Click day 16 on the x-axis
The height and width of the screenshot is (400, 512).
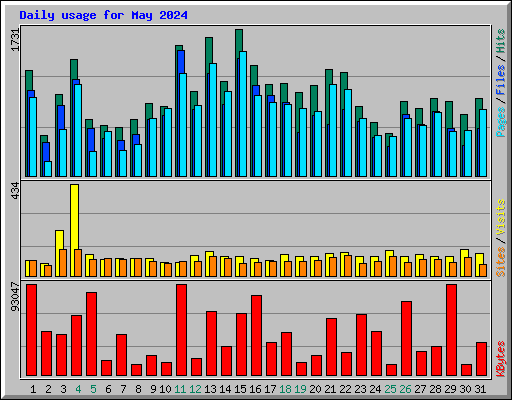[x=255, y=389]
